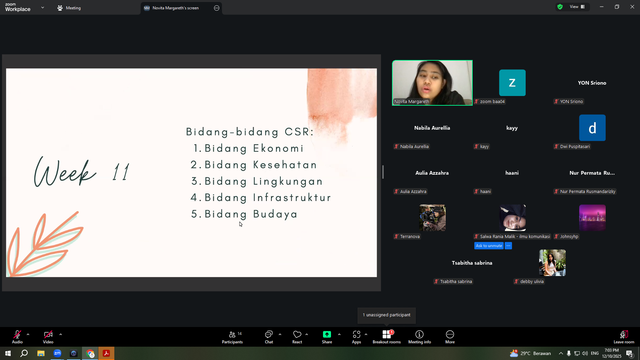Viewport: 640px width, 360px height.
Task: Show hidden system tray icons
Action: click(x=561, y=353)
